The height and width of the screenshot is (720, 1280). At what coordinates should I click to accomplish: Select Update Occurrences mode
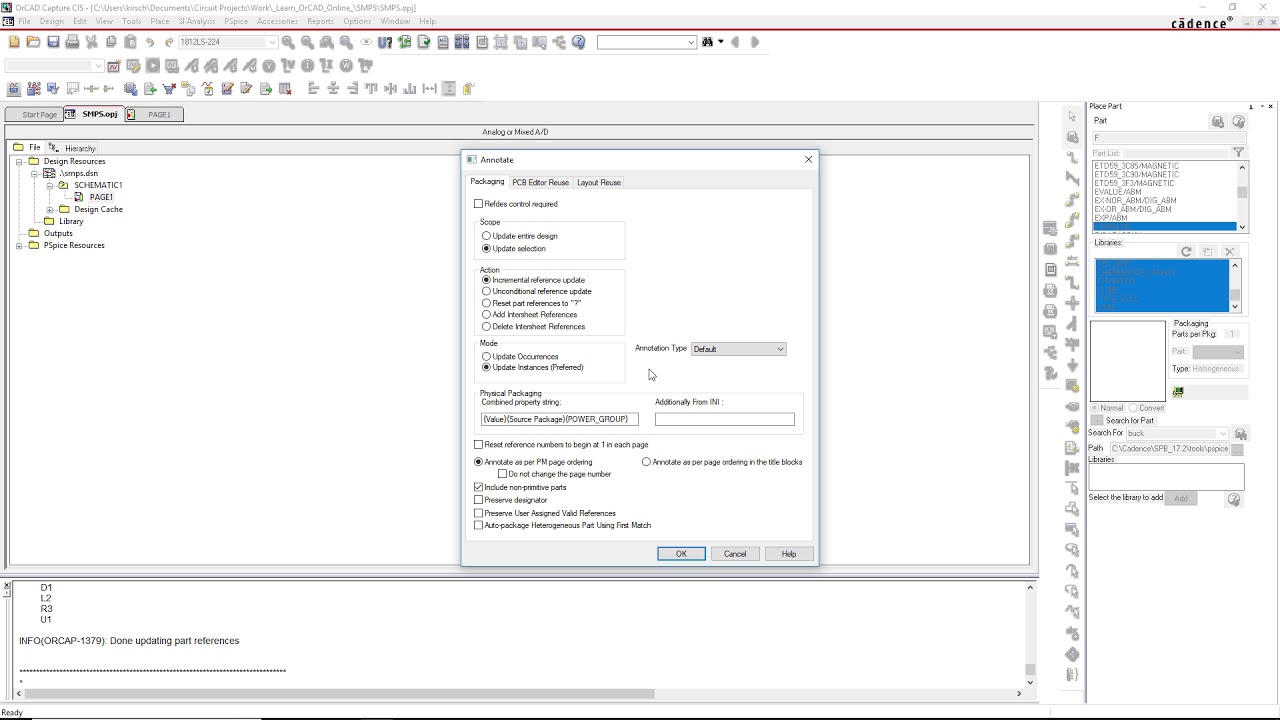pyautogui.click(x=487, y=356)
